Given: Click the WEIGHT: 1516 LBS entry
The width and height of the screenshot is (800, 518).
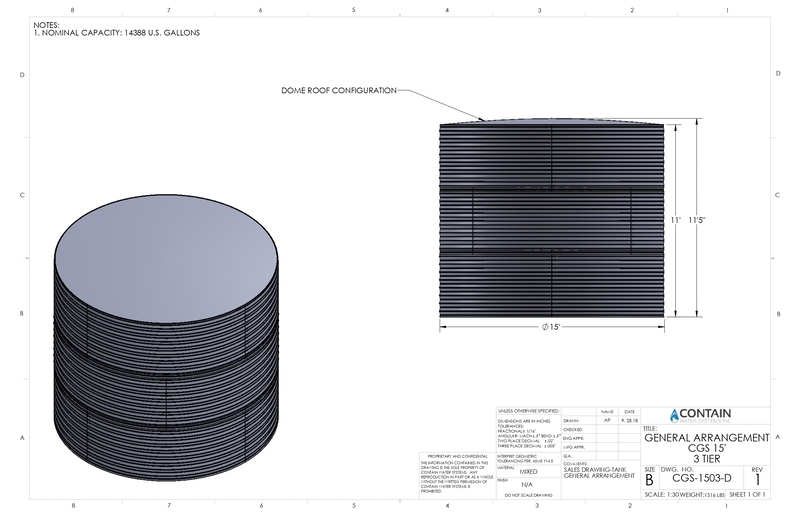Looking at the screenshot, I should pyautogui.click(x=702, y=495).
